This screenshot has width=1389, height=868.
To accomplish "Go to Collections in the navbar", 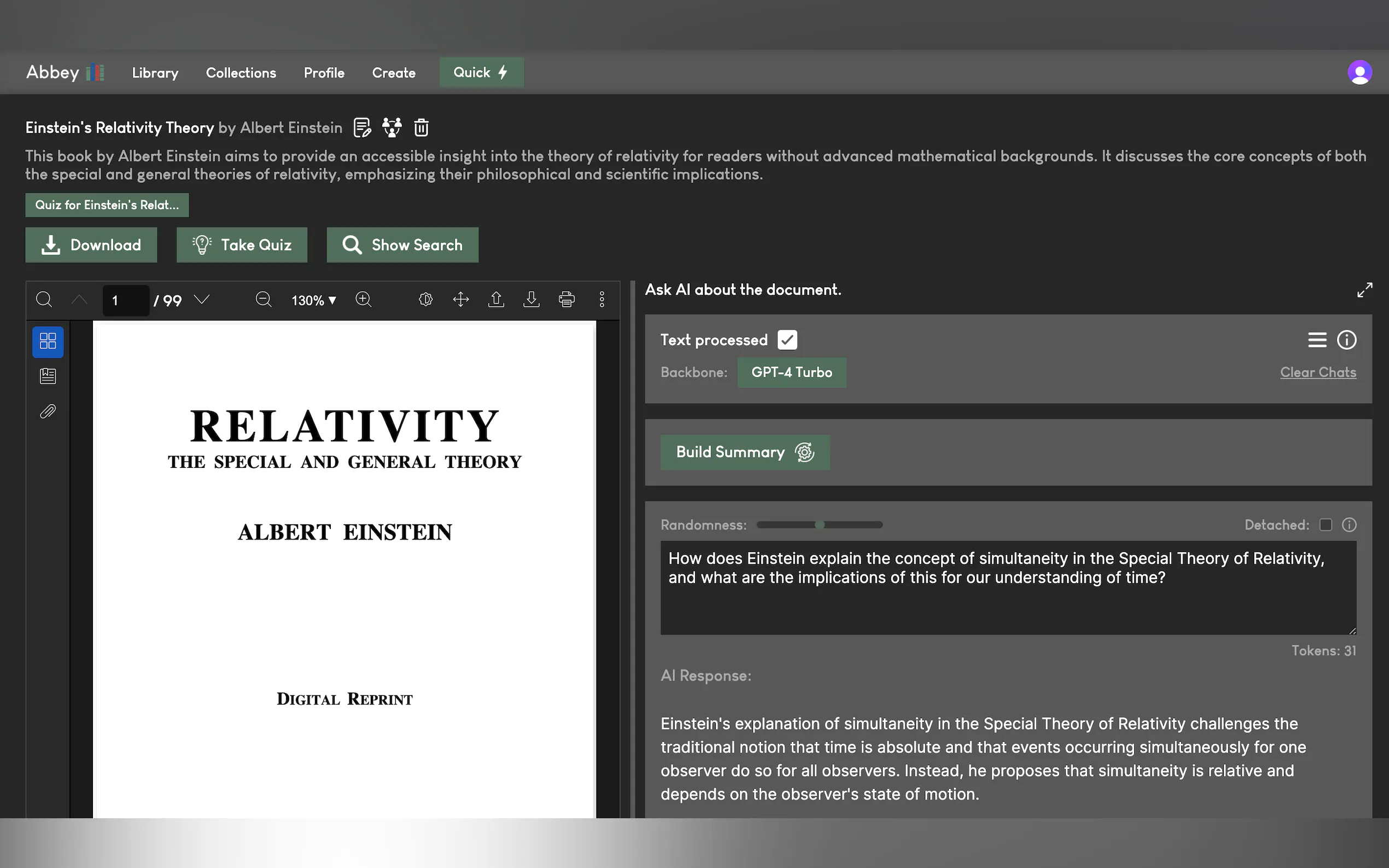I will (x=241, y=73).
